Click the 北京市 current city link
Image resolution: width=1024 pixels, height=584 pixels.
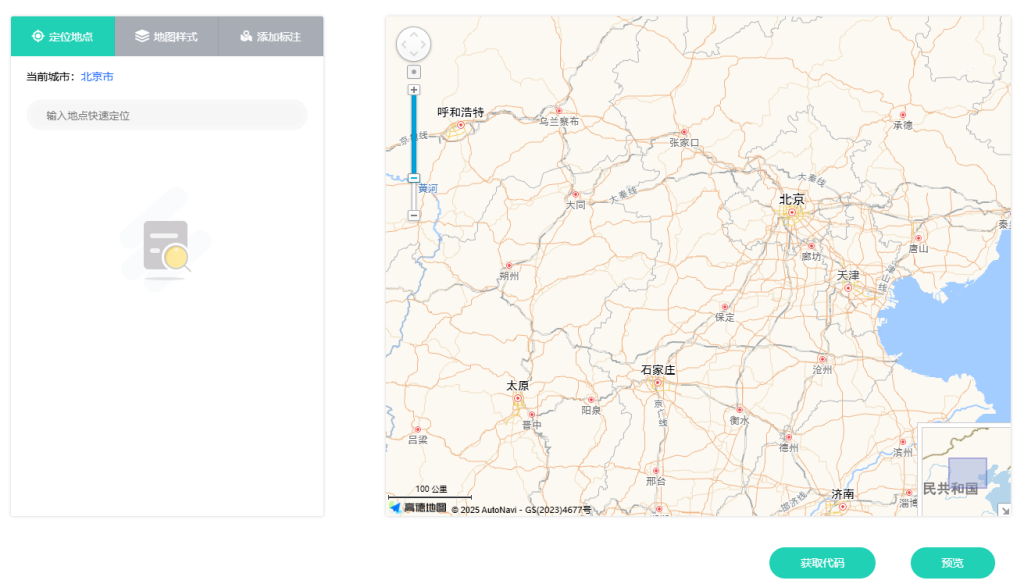pyautogui.click(x=97, y=76)
